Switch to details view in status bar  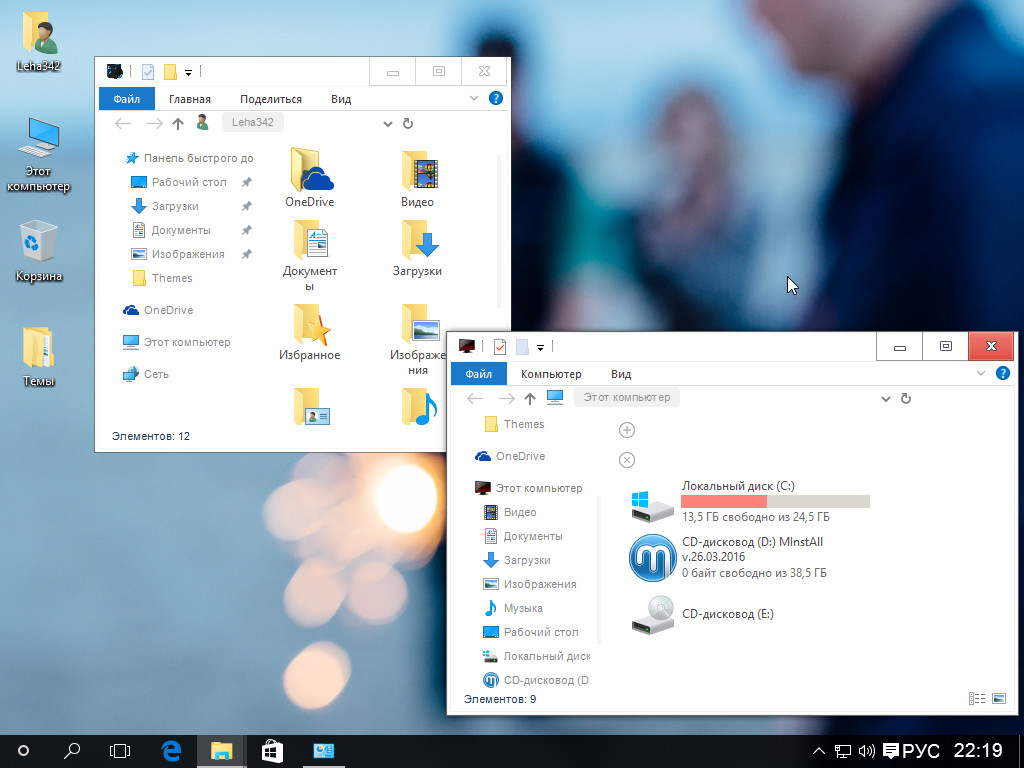(977, 698)
